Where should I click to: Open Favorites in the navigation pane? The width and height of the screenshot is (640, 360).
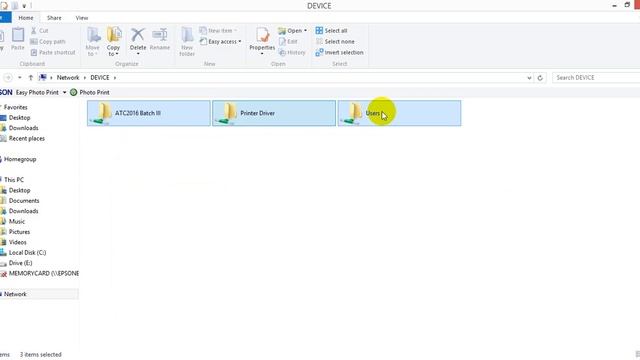16,107
